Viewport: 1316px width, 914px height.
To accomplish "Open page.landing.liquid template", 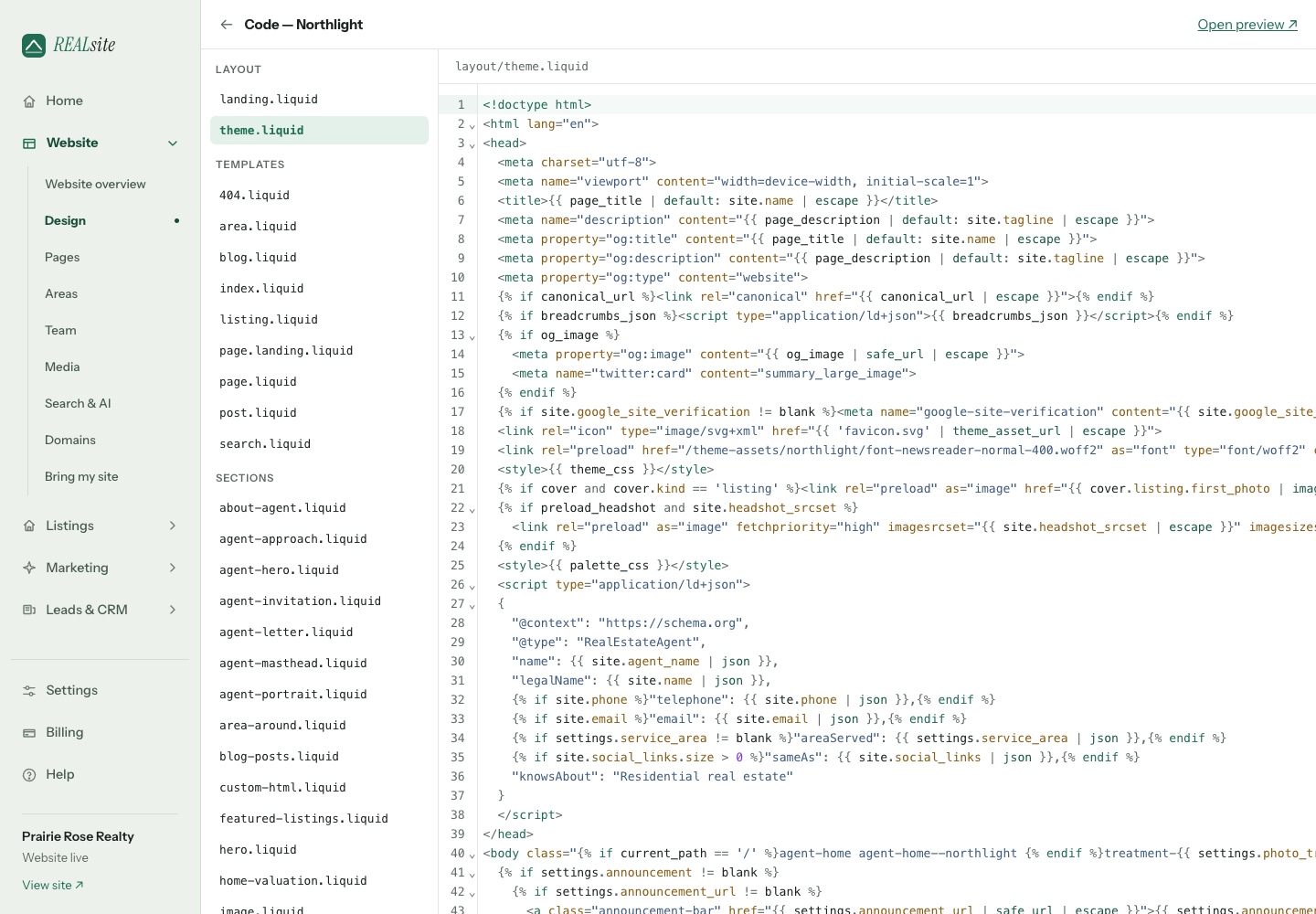I will click(319, 351).
